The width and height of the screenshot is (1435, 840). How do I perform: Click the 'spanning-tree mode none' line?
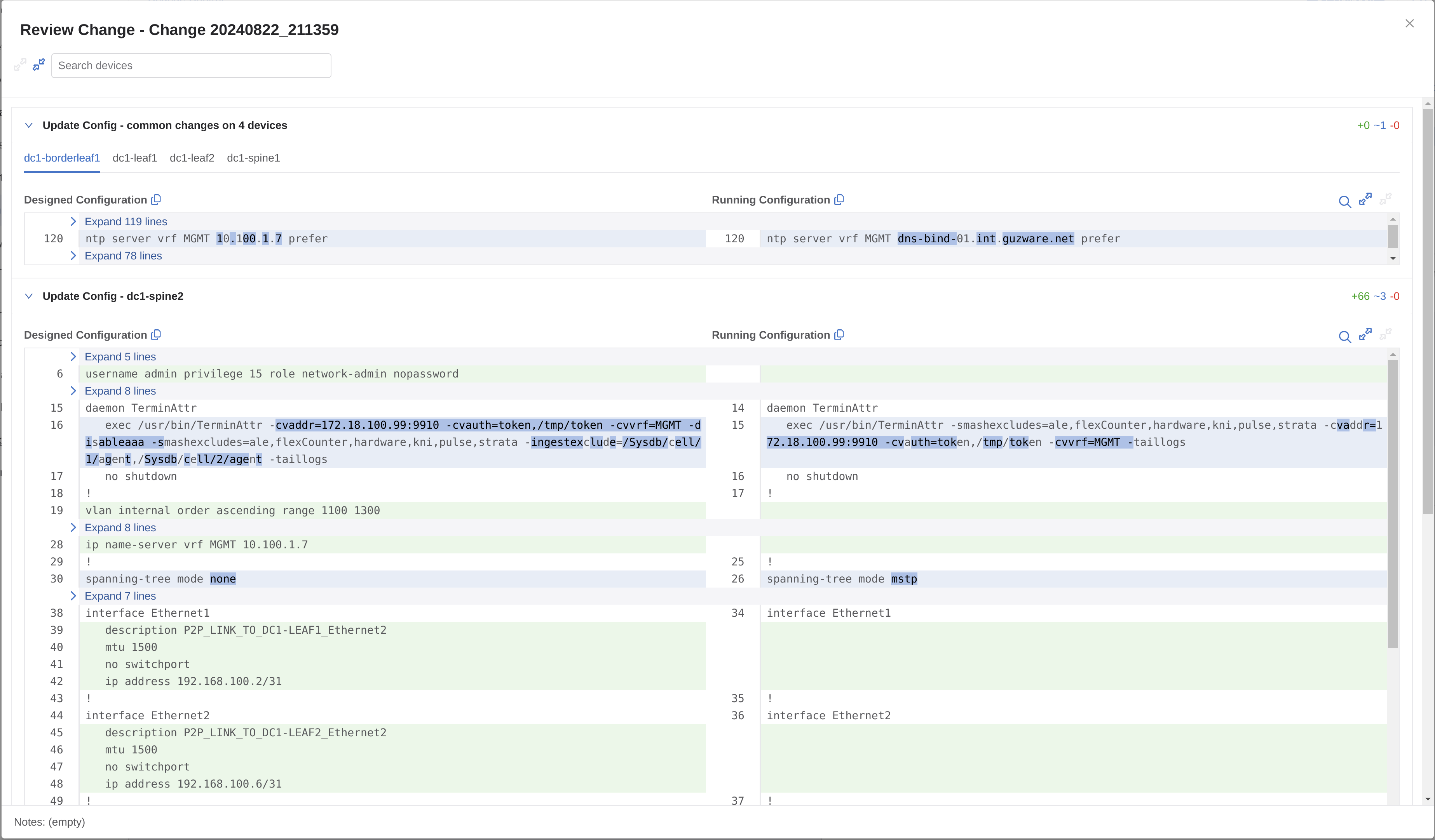[x=392, y=579]
